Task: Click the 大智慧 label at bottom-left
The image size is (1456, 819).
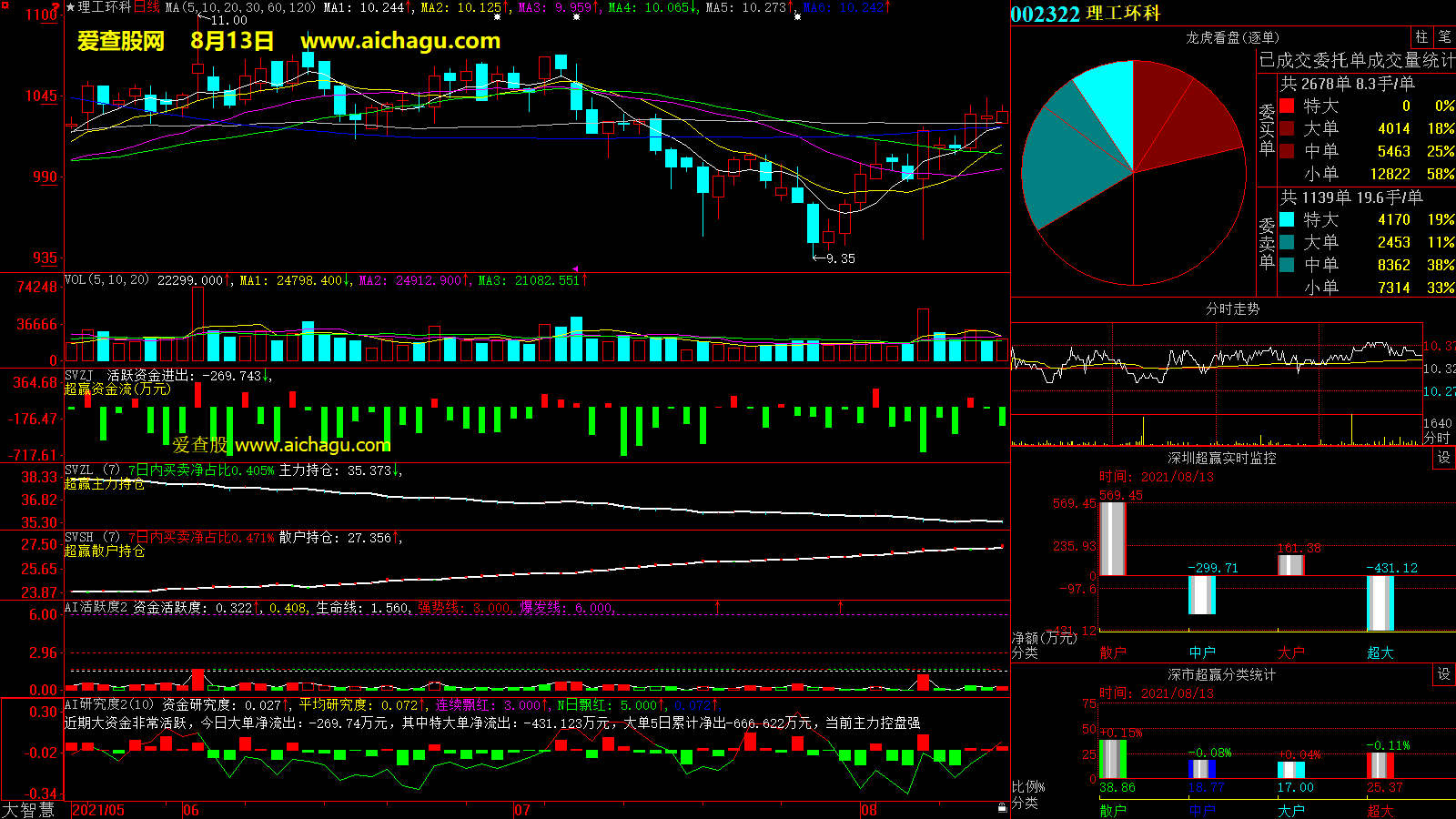Action: [28, 809]
